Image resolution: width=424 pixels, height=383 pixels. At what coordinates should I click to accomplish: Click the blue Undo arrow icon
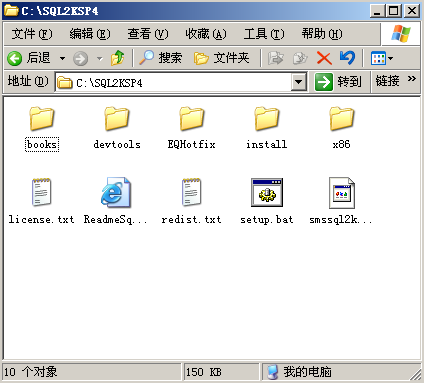pyautogui.click(x=348, y=58)
